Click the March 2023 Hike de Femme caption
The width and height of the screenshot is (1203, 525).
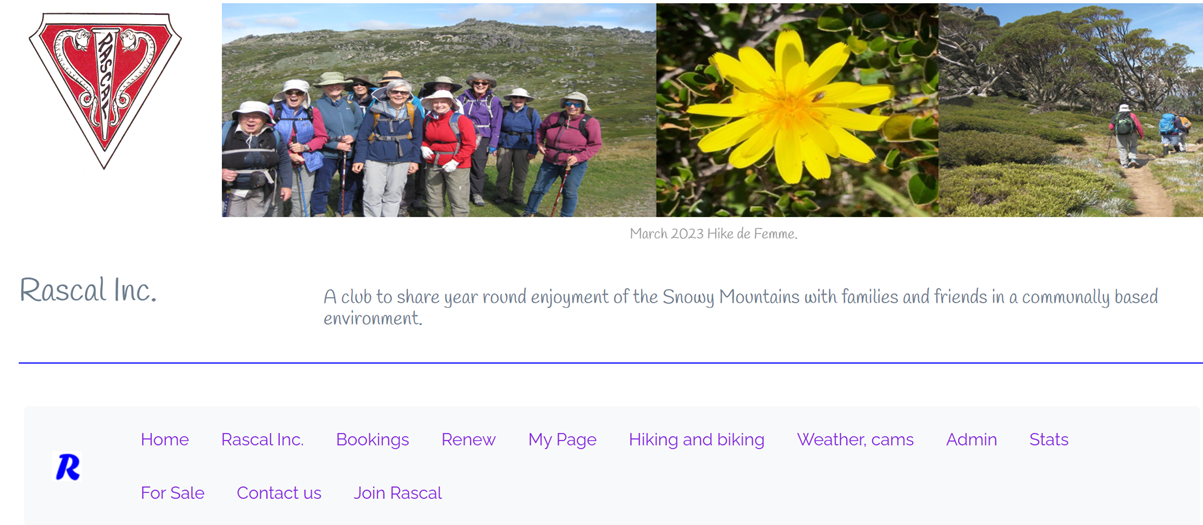(x=713, y=234)
